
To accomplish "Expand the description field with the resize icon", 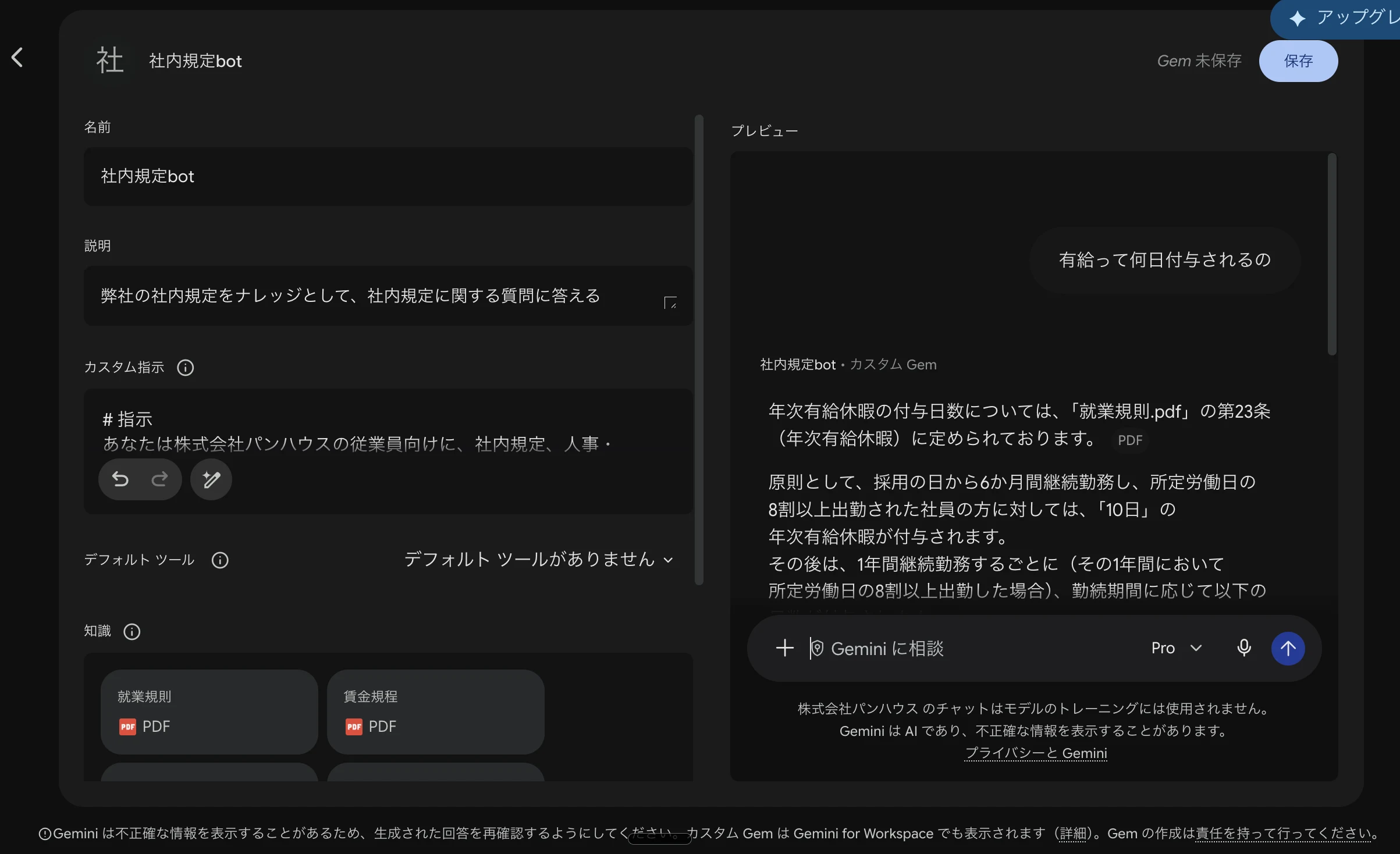I will tap(670, 303).
